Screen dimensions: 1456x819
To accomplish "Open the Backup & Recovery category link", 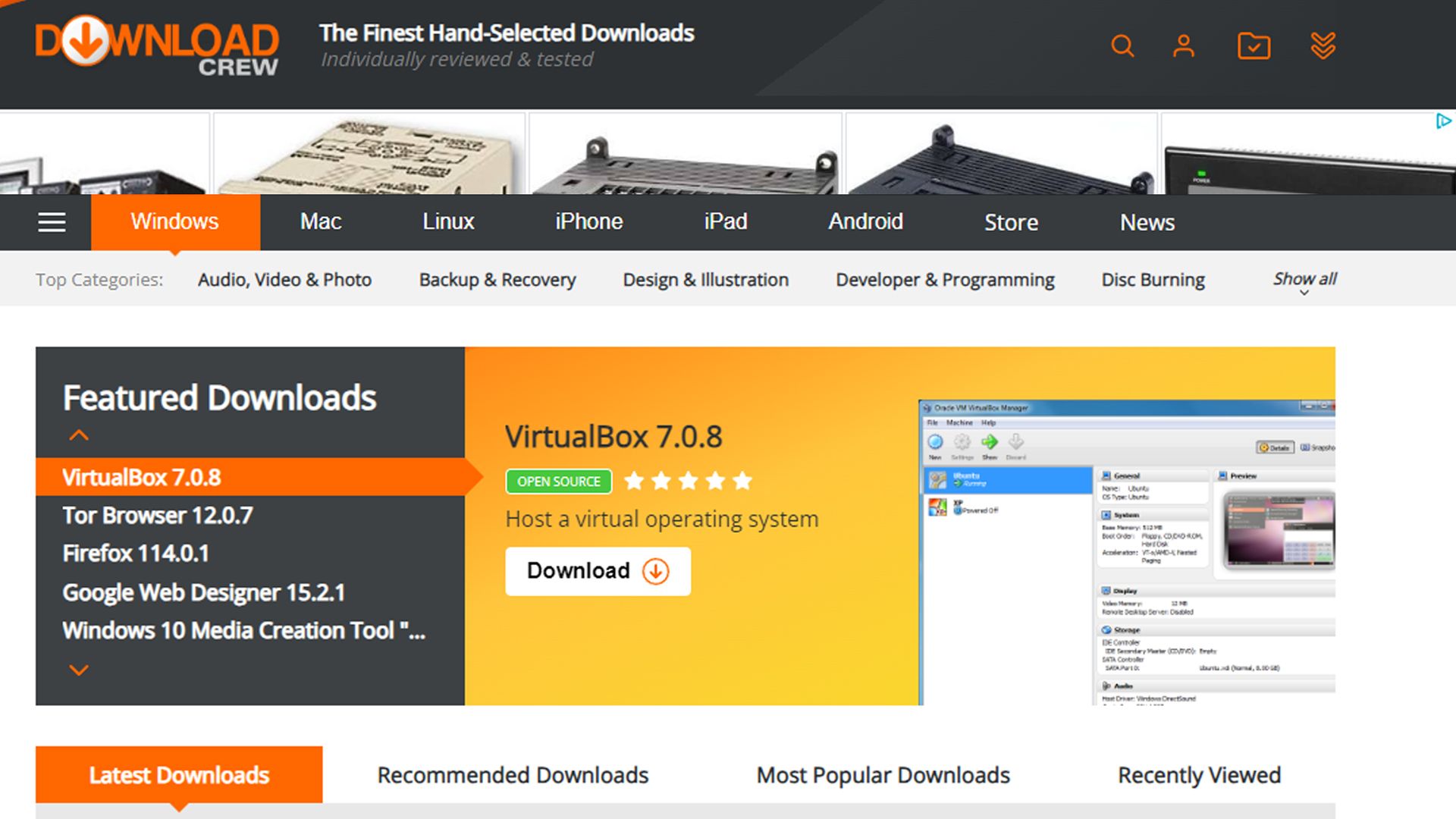I will point(496,279).
